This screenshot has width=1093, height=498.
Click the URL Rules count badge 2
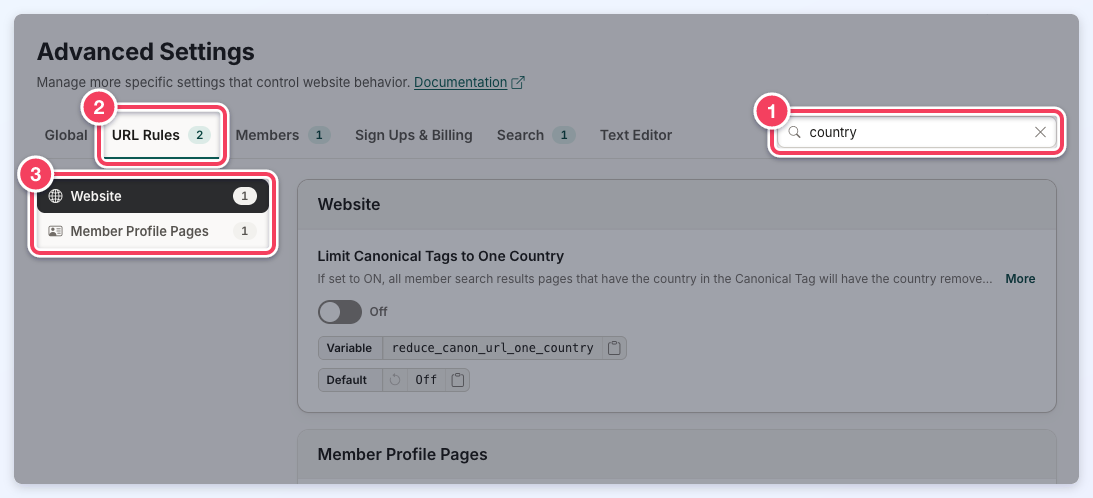[x=199, y=135]
